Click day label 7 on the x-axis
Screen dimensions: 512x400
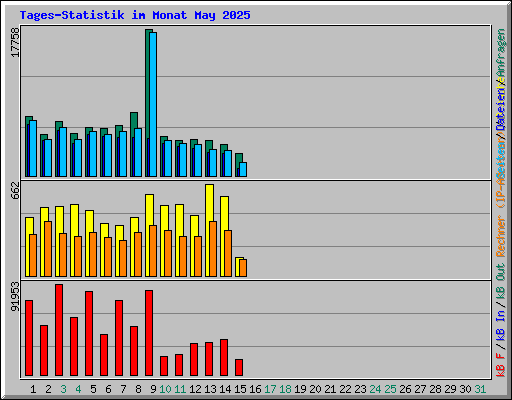(123, 389)
